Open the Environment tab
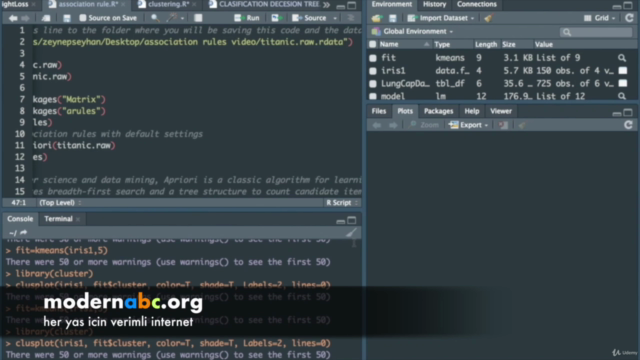The width and height of the screenshot is (640, 360). pyautogui.click(x=391, y=4)
